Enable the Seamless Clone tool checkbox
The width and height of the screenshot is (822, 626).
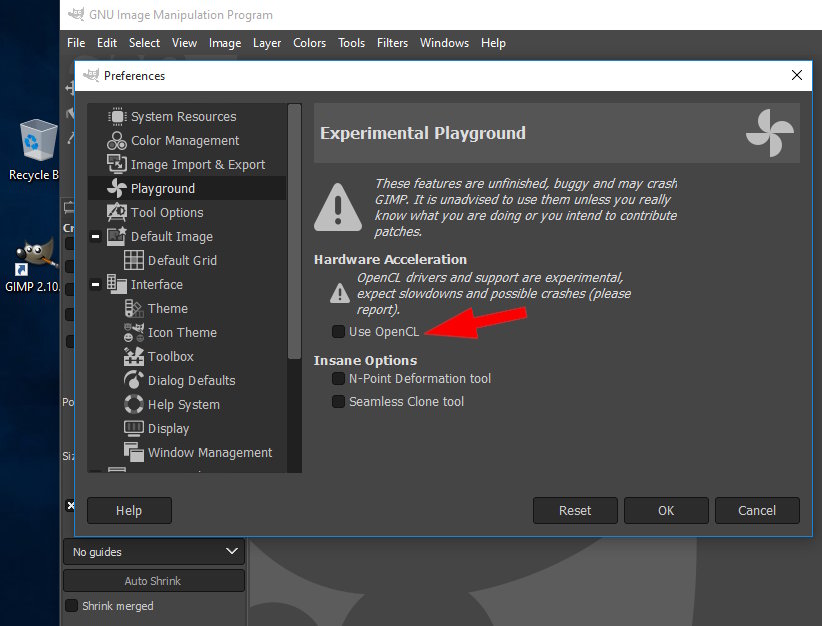(x=338, y=402)
